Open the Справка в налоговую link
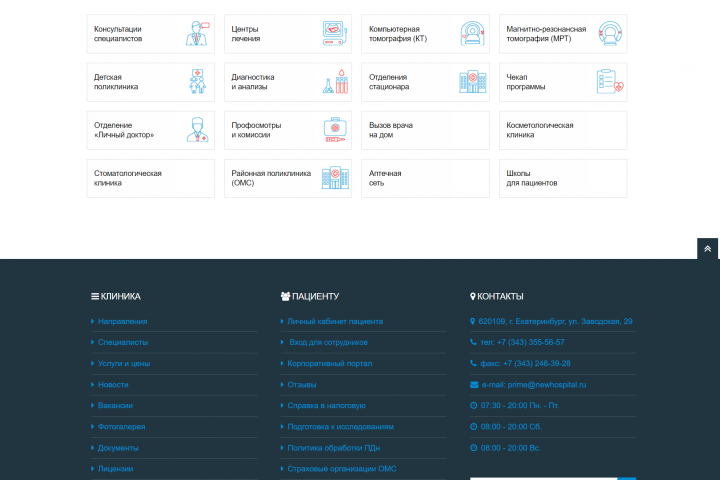Image resolution: width=720 pixels, height=480 pixels. 326,406
